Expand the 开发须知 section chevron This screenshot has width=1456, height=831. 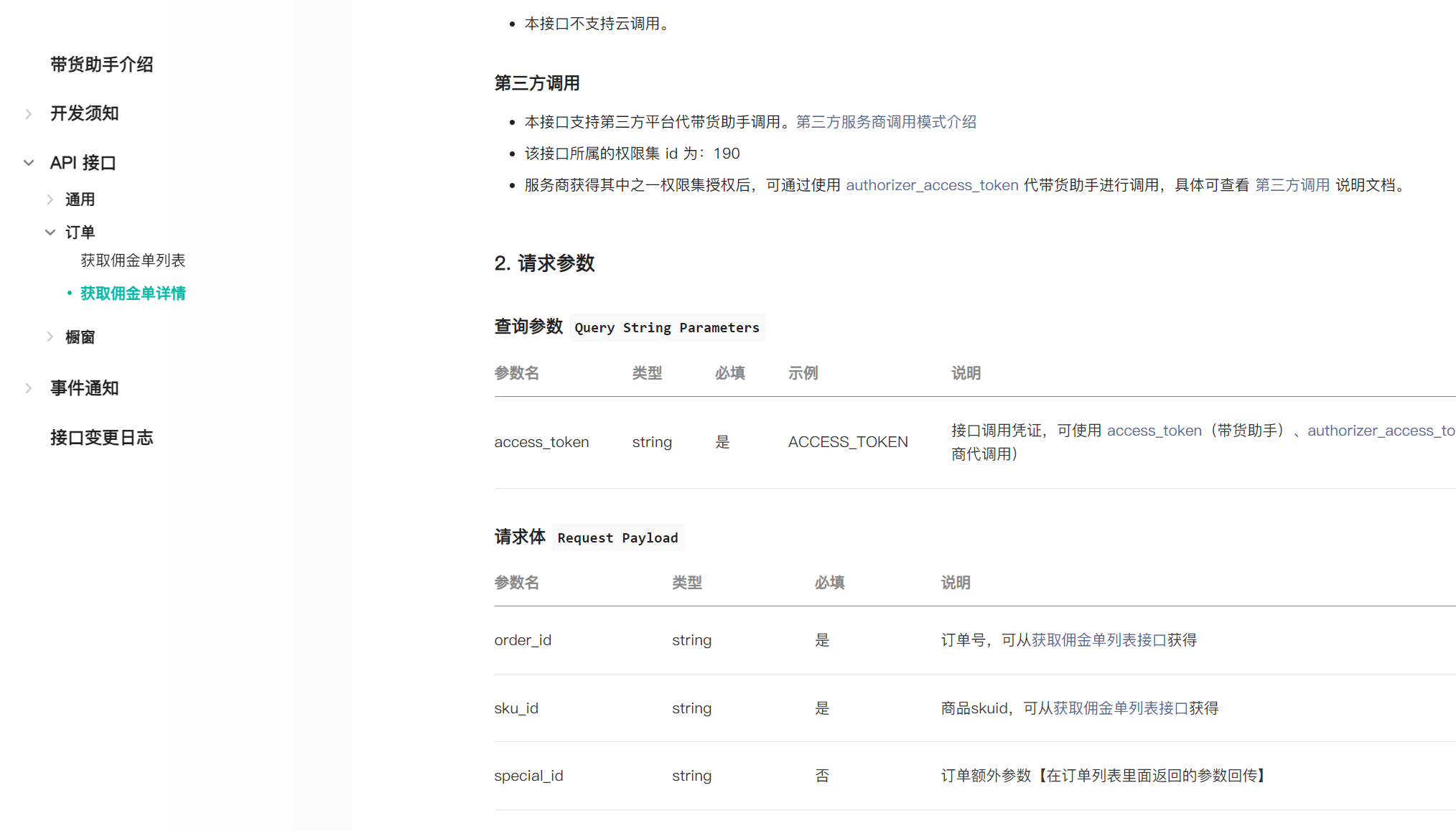point(29,114)
